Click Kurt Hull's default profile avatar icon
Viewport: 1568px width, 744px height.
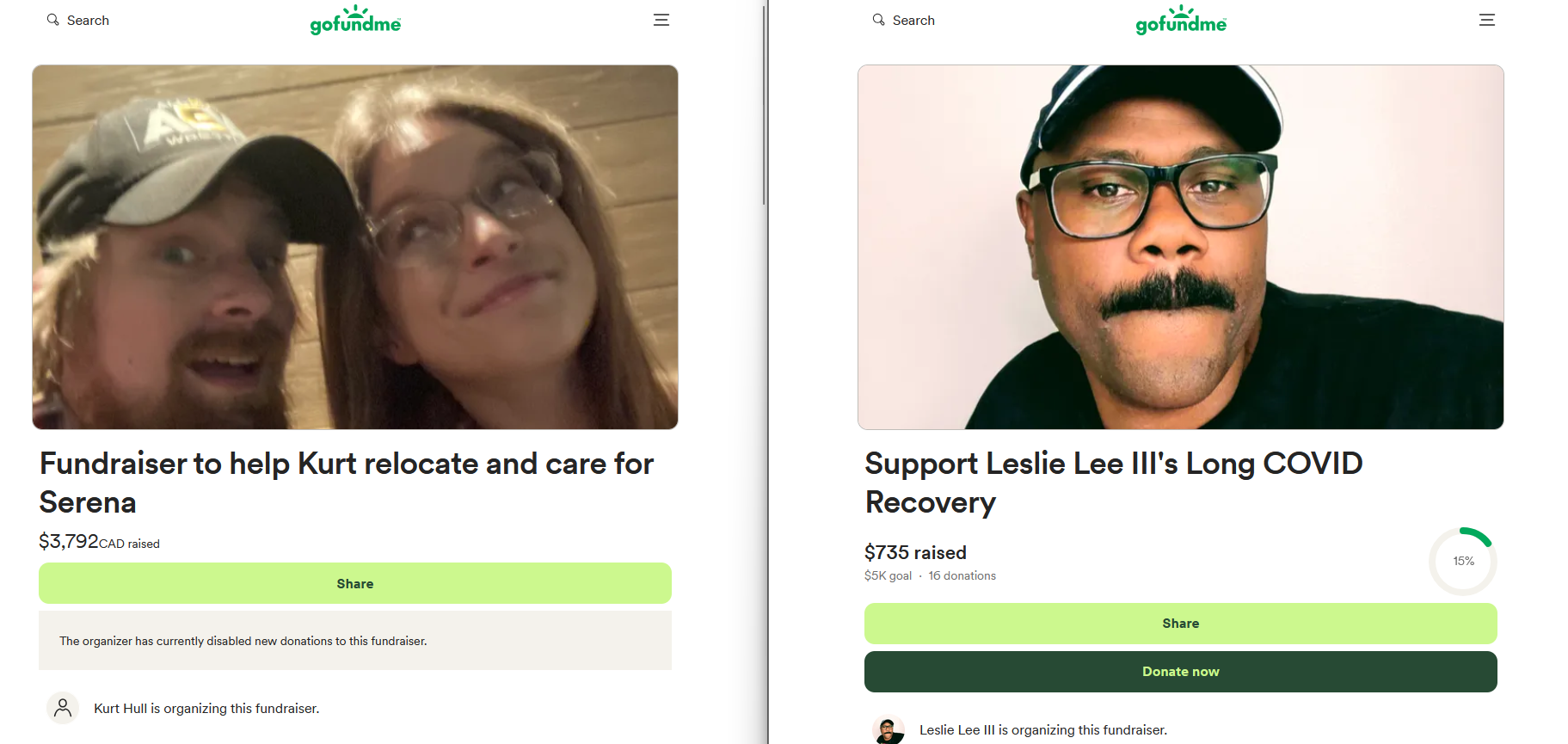[63, 708]
